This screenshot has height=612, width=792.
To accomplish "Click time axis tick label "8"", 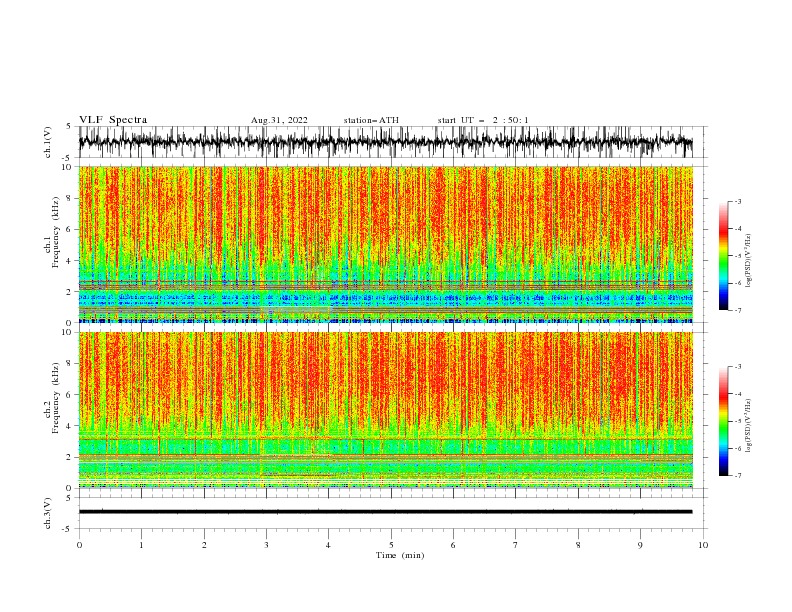I will click(x=578, y=545).
